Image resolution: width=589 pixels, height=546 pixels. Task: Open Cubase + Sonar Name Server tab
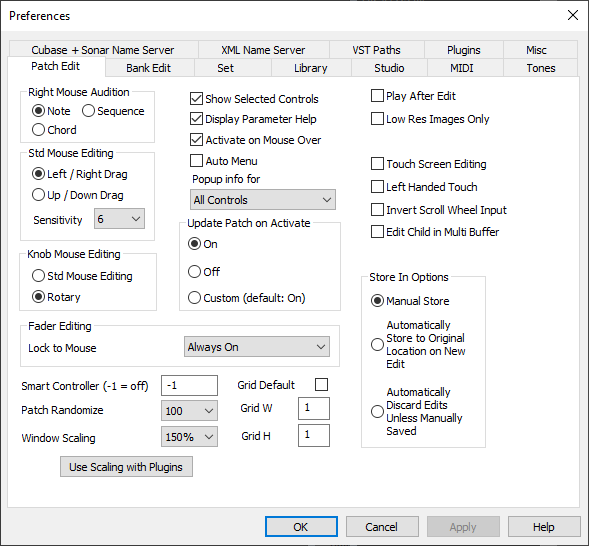pos(103,50)
